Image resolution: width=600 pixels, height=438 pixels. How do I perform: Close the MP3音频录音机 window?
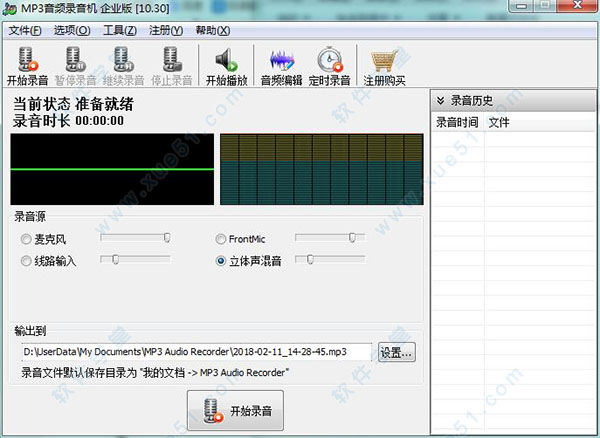(577, 5)
